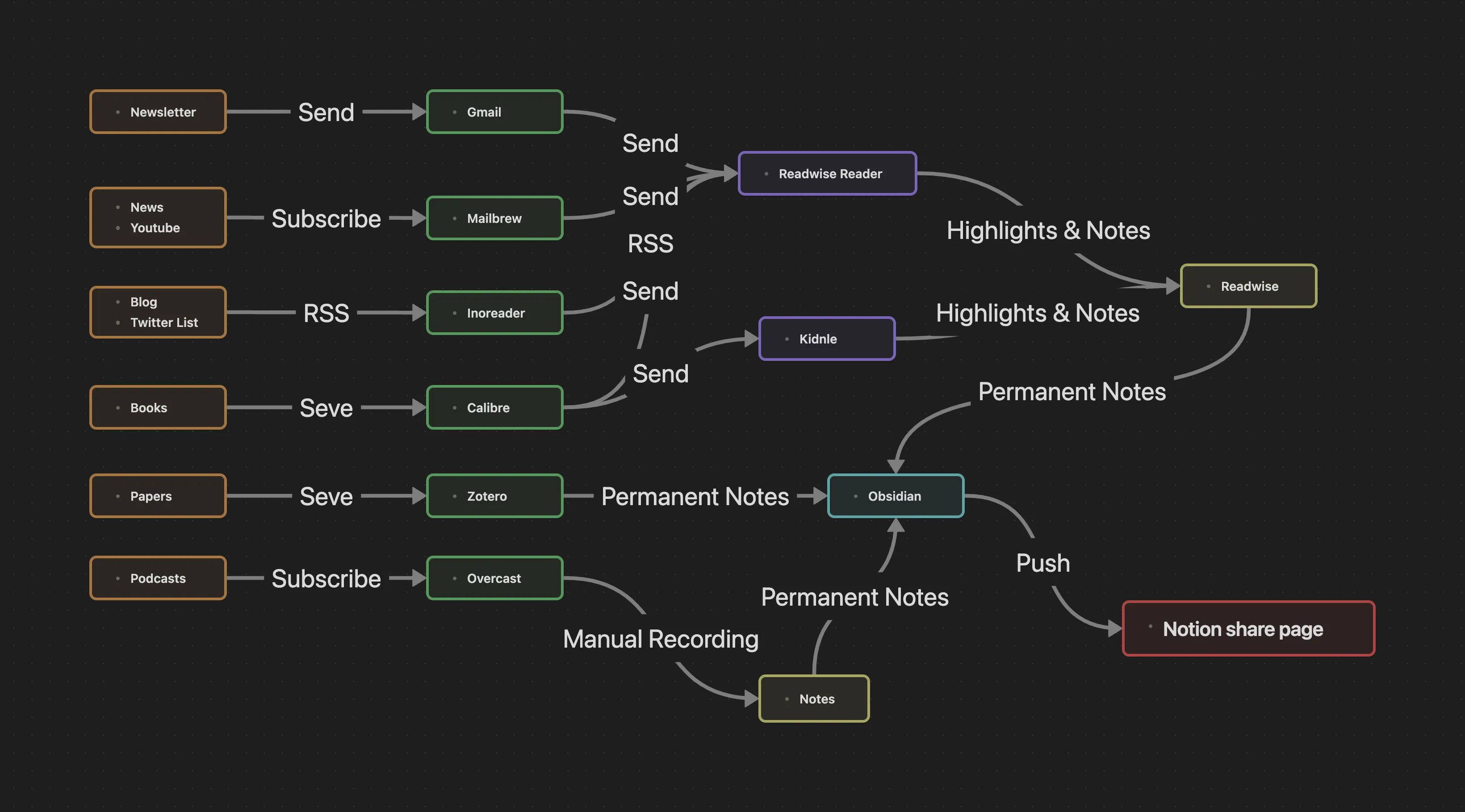The height and width of the screenshot is (812, 1465).
Task: Click Highlights & Notes label after Readwise Reader
Action: point(1049,231)
